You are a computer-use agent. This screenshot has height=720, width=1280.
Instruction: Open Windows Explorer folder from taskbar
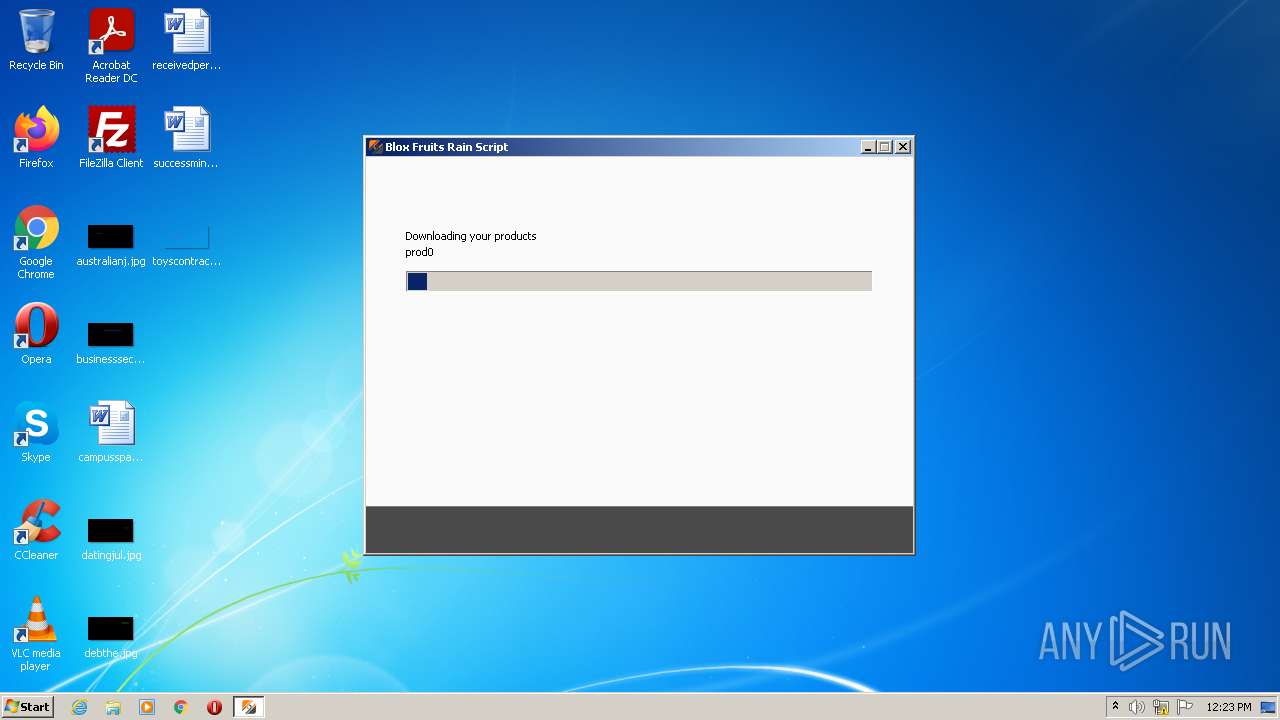(x=113, y=707)
